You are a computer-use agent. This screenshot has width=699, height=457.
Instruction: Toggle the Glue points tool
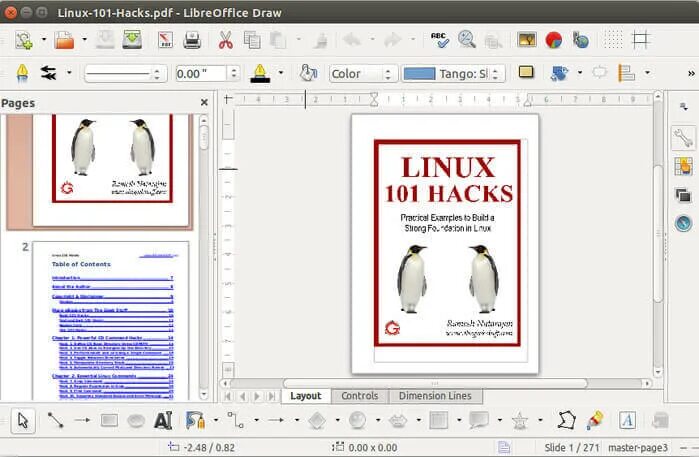coord(594,420)
